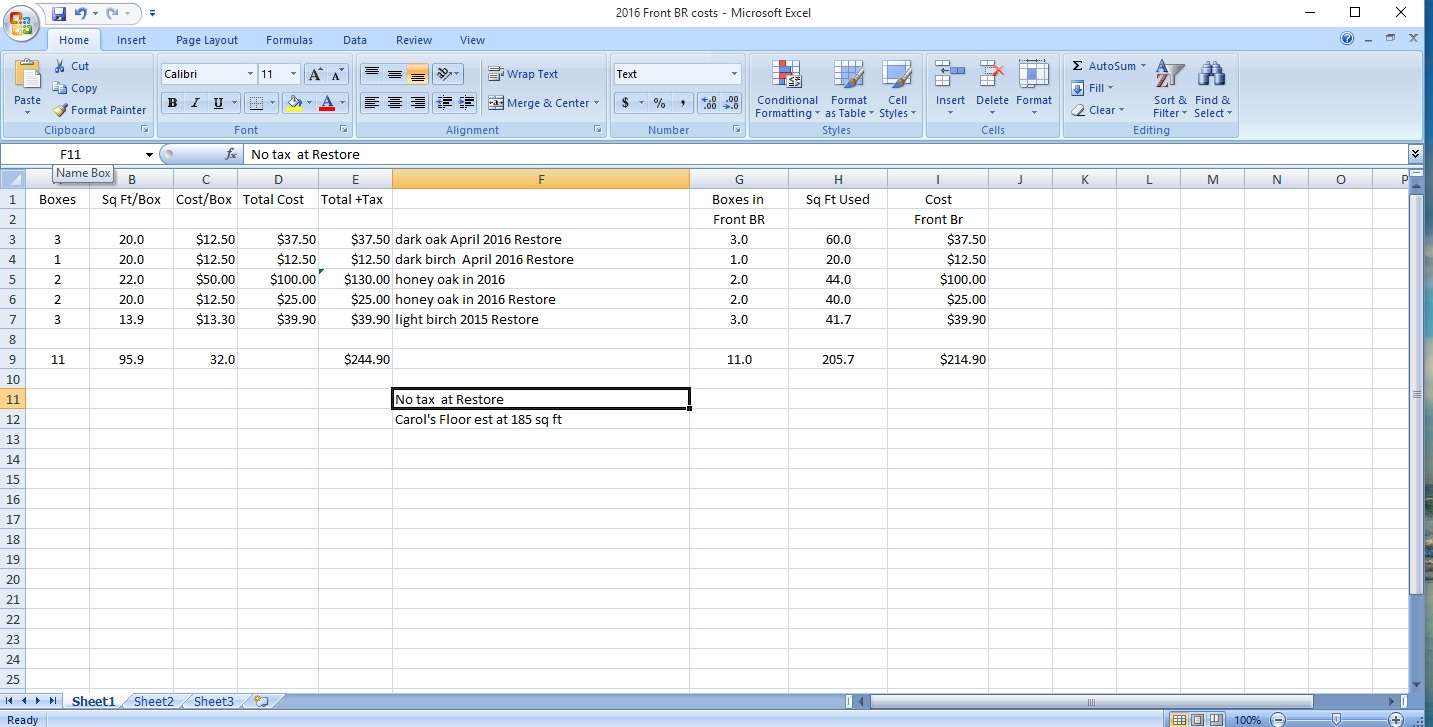Increase cell indent

466,103
